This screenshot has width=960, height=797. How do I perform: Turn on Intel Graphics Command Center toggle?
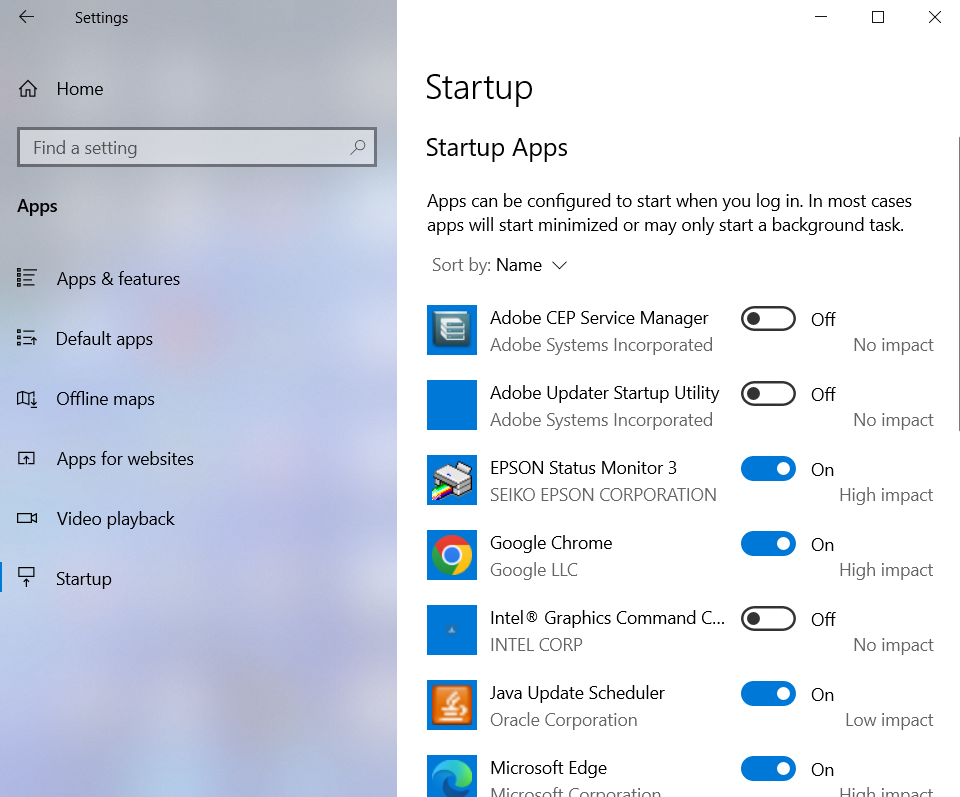(x=768, y=619)
